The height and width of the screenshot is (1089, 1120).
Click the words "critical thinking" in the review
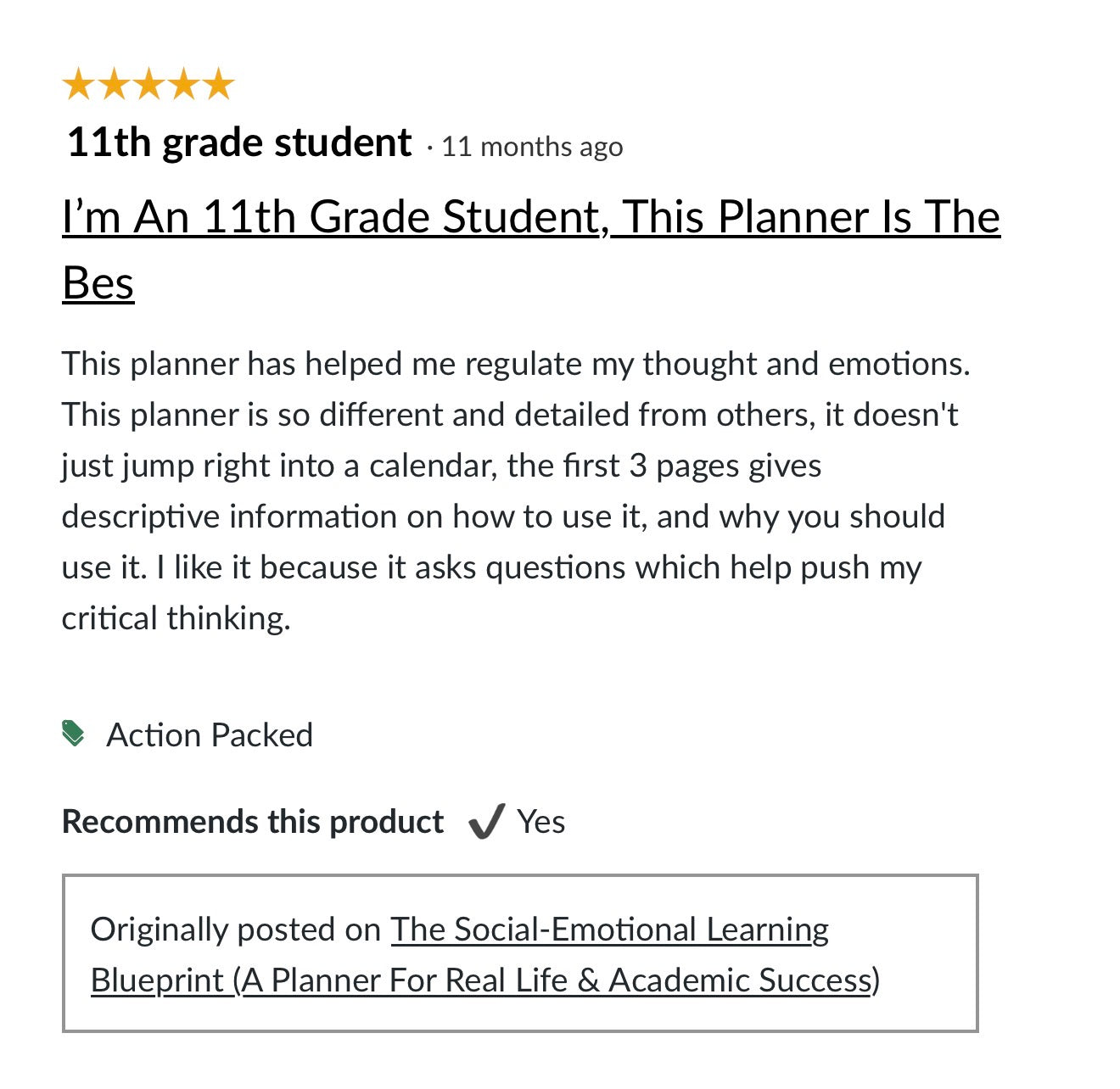pyautogui.click(x=176, y=618)
